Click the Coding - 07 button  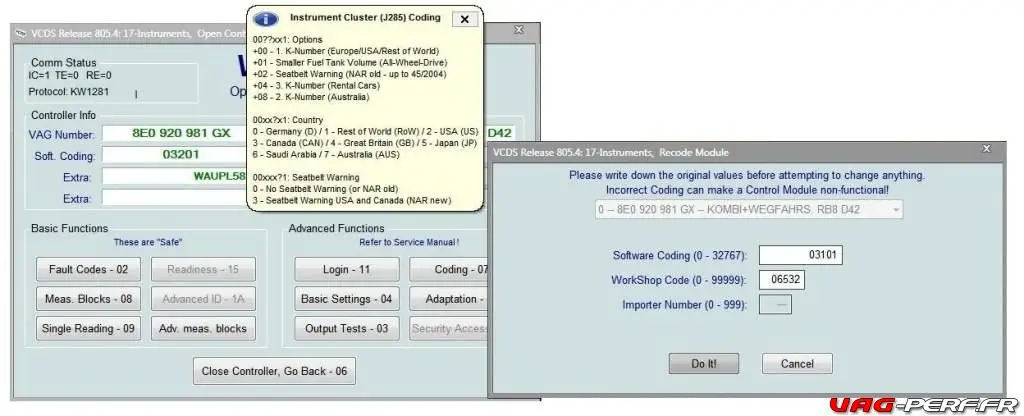click(449, 269)
